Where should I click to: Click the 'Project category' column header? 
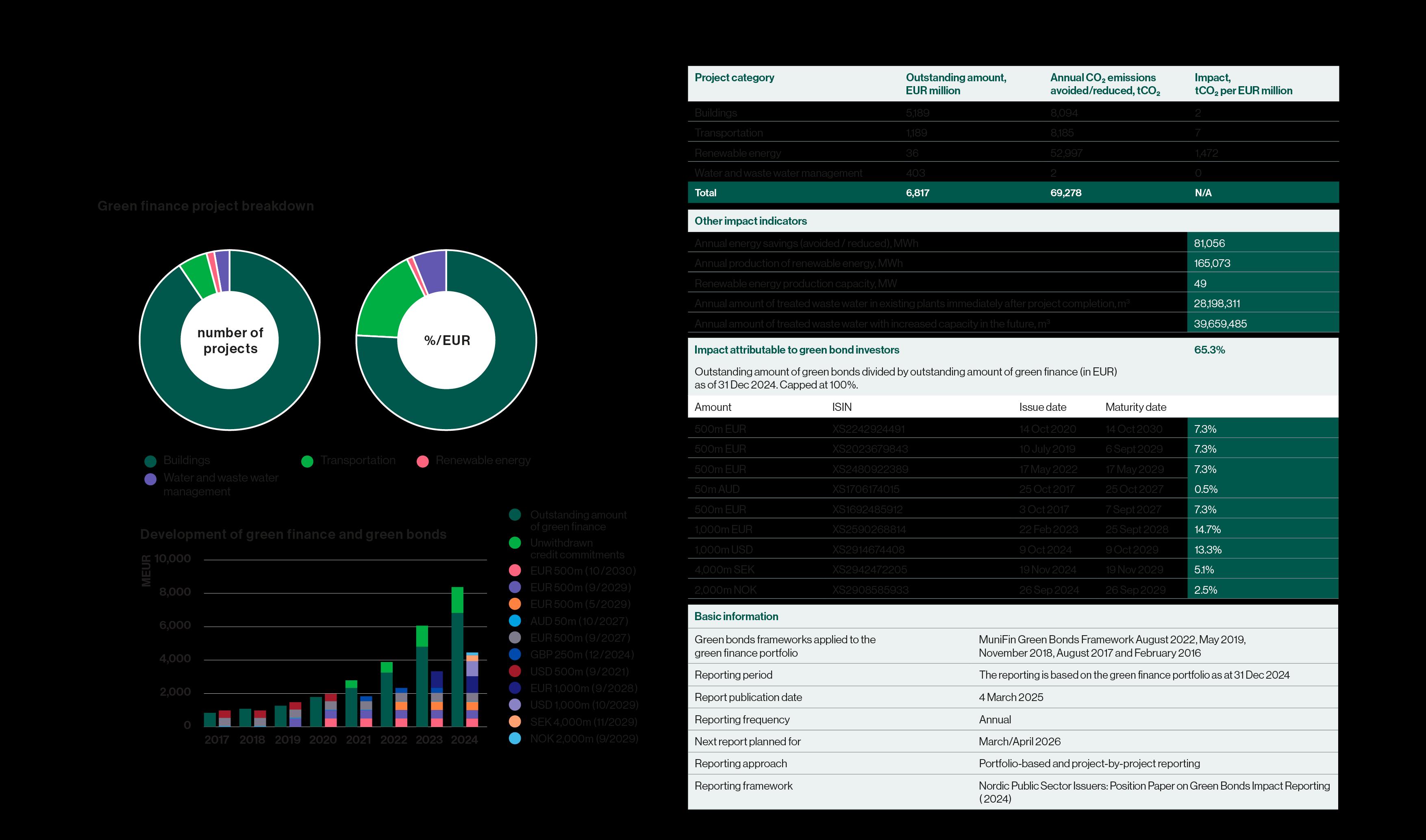click(734, 78)
